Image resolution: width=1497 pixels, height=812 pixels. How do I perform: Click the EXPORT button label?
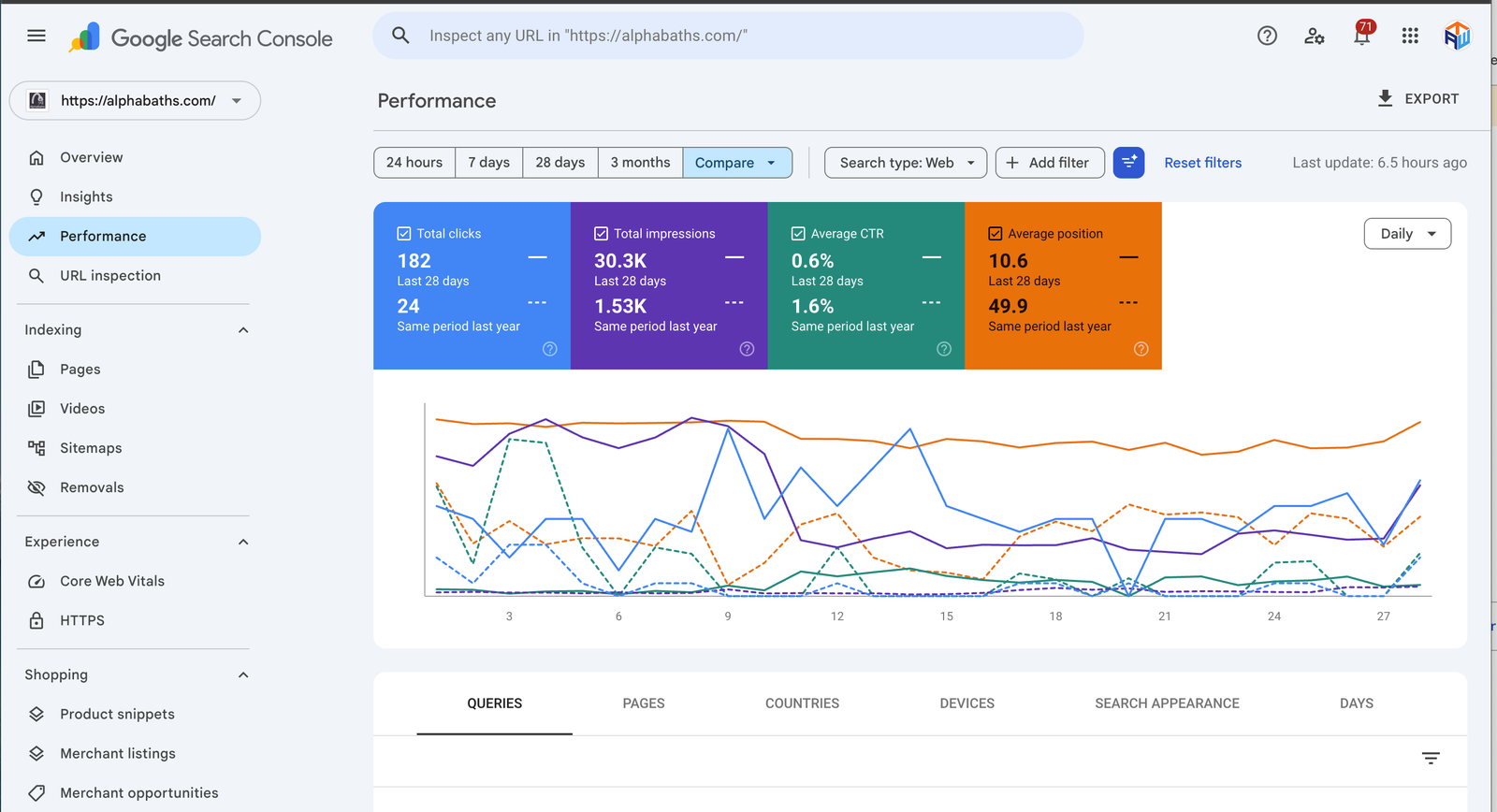tap(1432, 99)
